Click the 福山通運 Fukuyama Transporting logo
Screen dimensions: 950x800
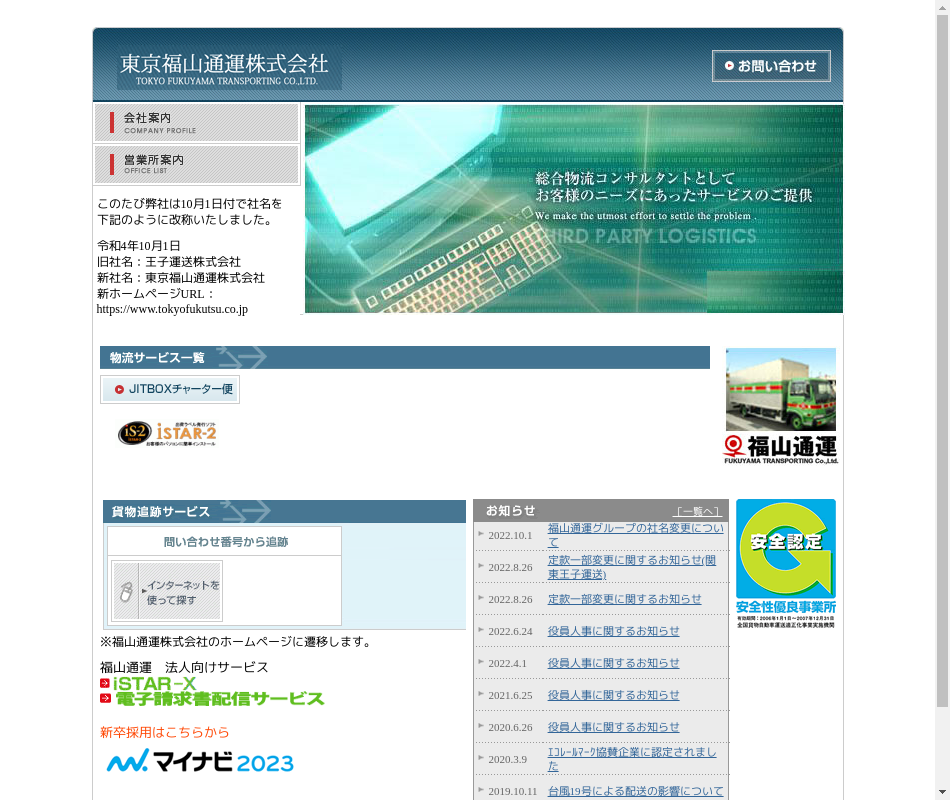pyautogui.click(x=781, y=450)
